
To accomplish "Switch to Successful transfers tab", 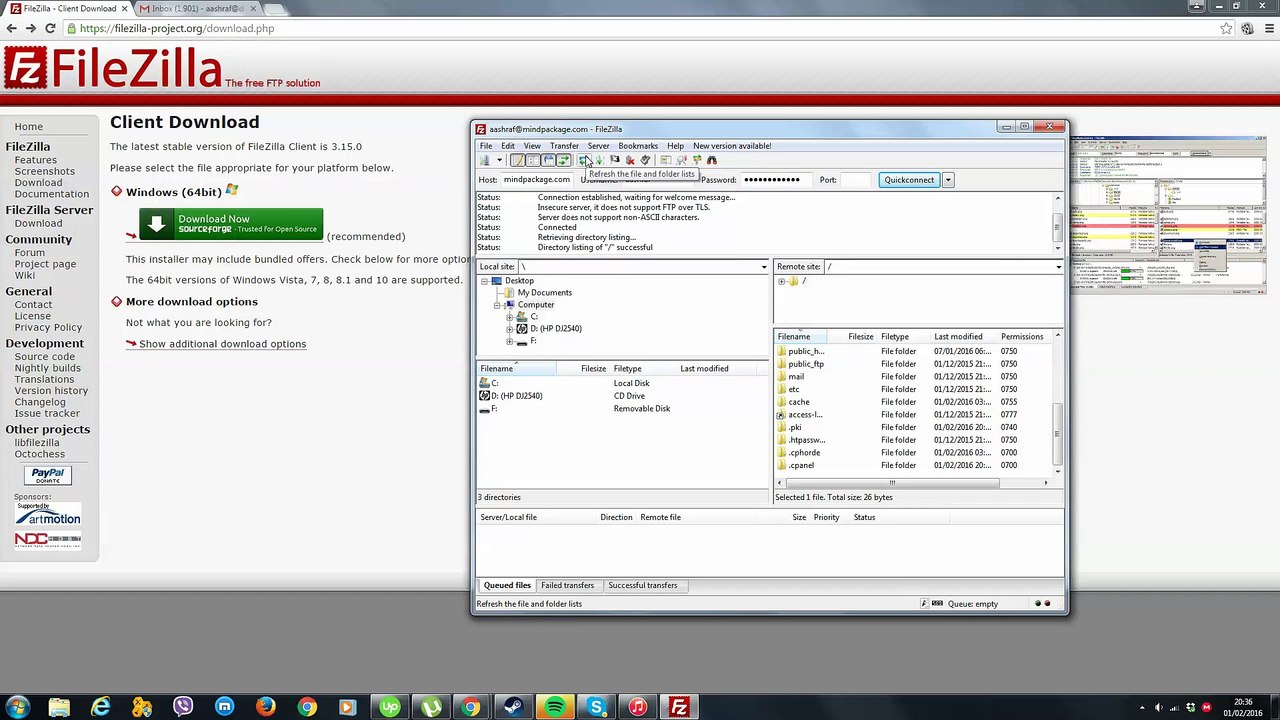I will coord(642,585).
